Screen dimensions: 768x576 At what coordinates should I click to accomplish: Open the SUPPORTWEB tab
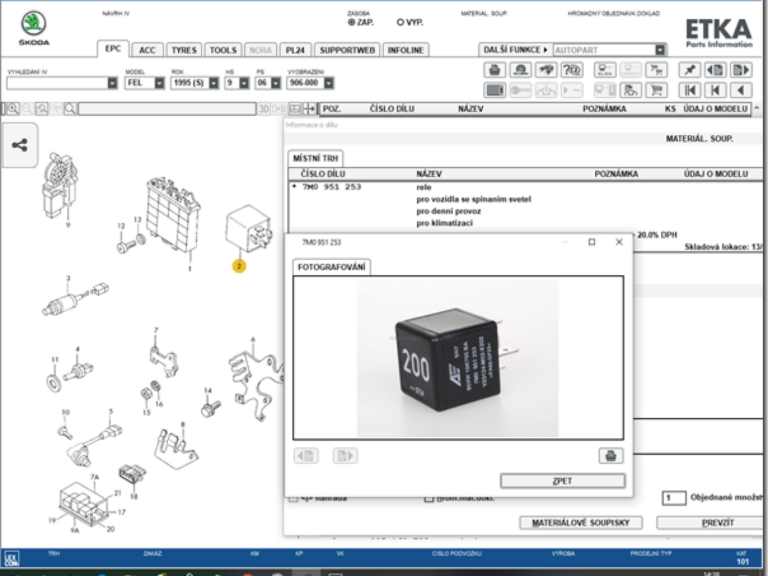pos(347,50)
